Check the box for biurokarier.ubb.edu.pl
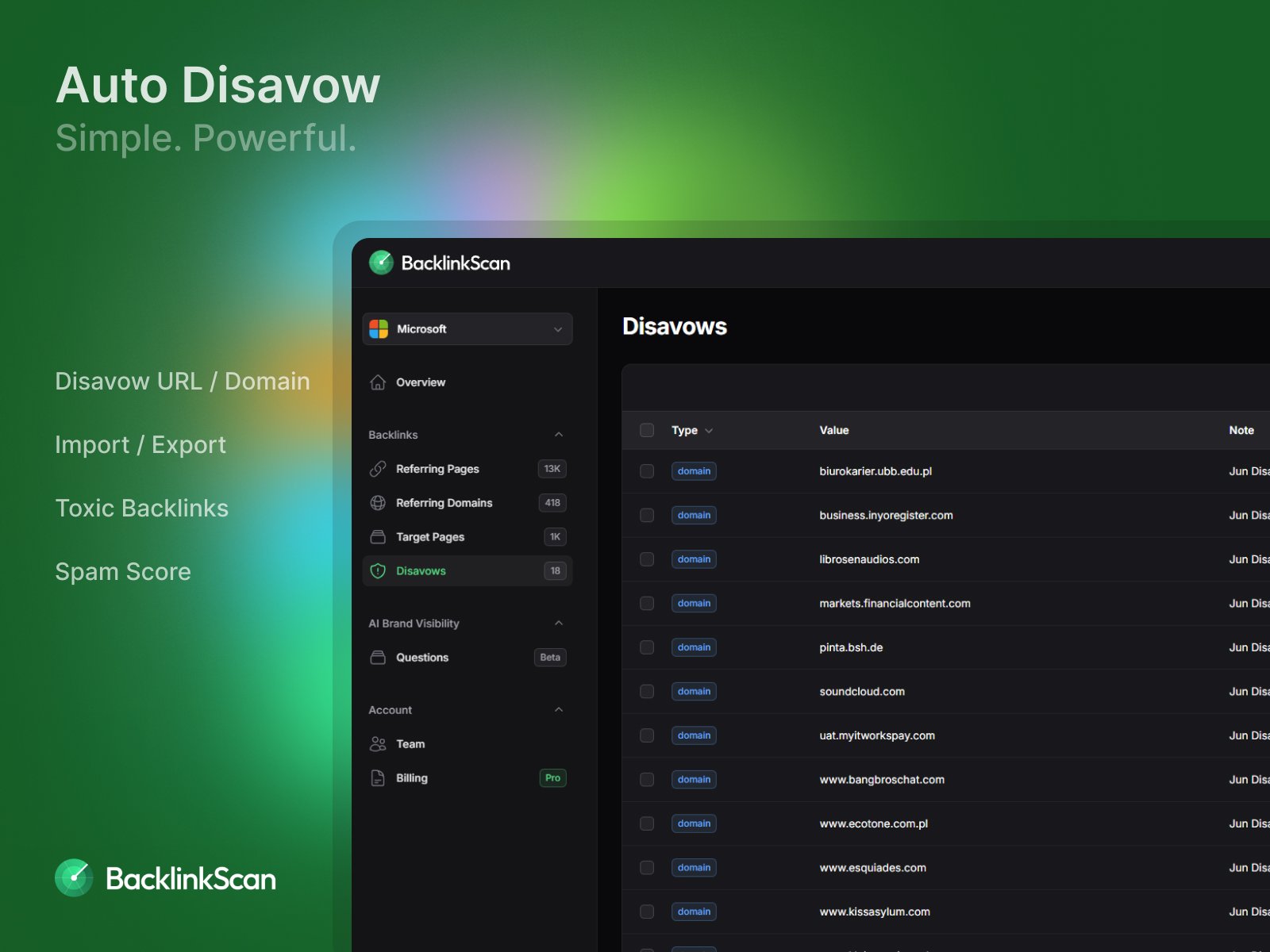1270x952 pixels. [647, 471]
